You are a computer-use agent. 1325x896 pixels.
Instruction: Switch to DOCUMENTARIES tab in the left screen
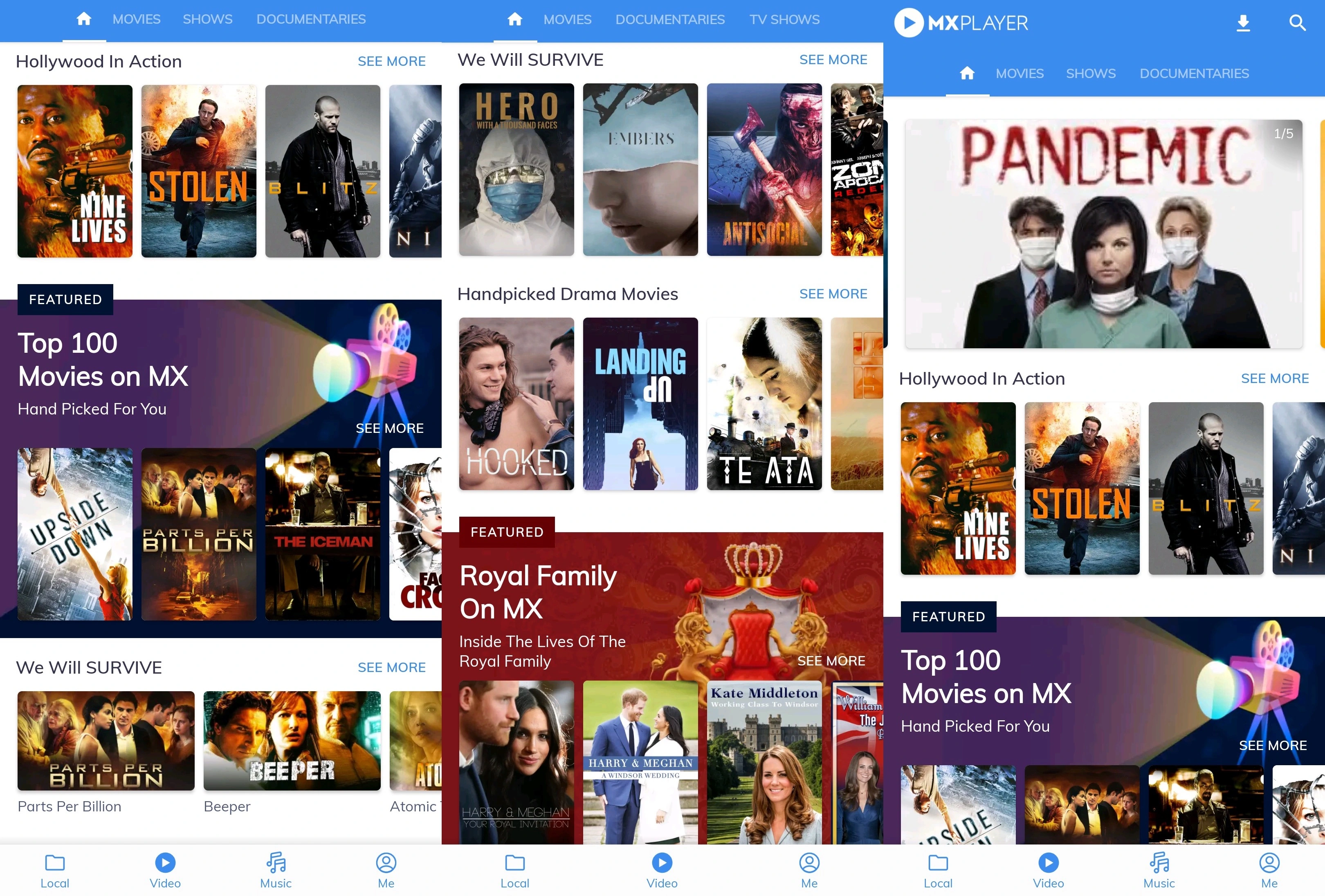point(311,19)
